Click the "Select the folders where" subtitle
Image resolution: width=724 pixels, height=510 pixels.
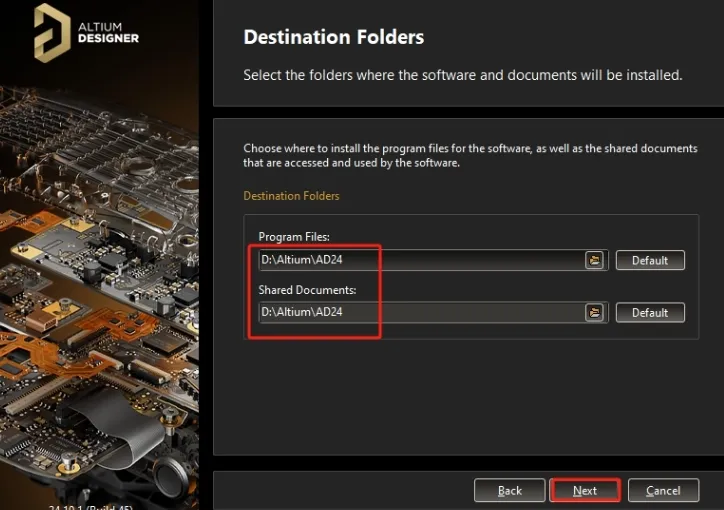[x=463, y=75]
